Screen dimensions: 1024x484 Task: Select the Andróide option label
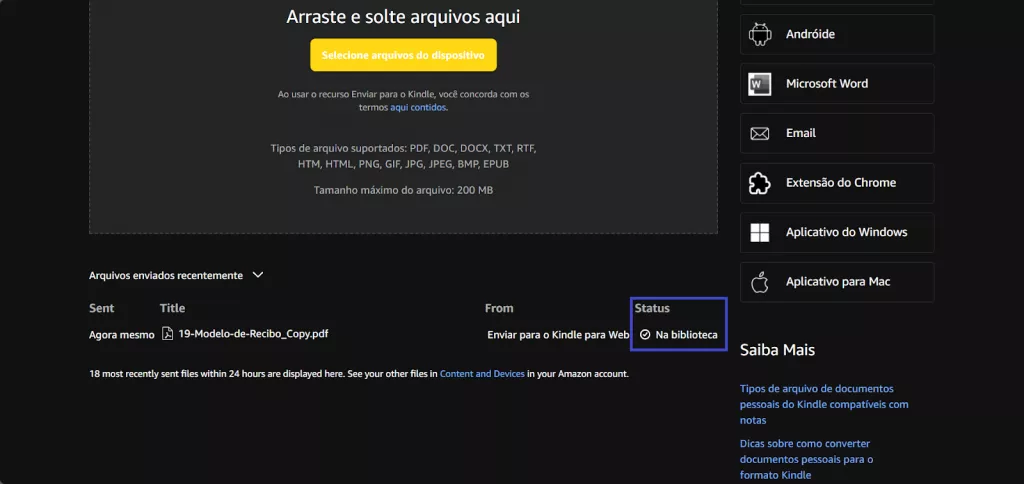(x=810, y=34)
